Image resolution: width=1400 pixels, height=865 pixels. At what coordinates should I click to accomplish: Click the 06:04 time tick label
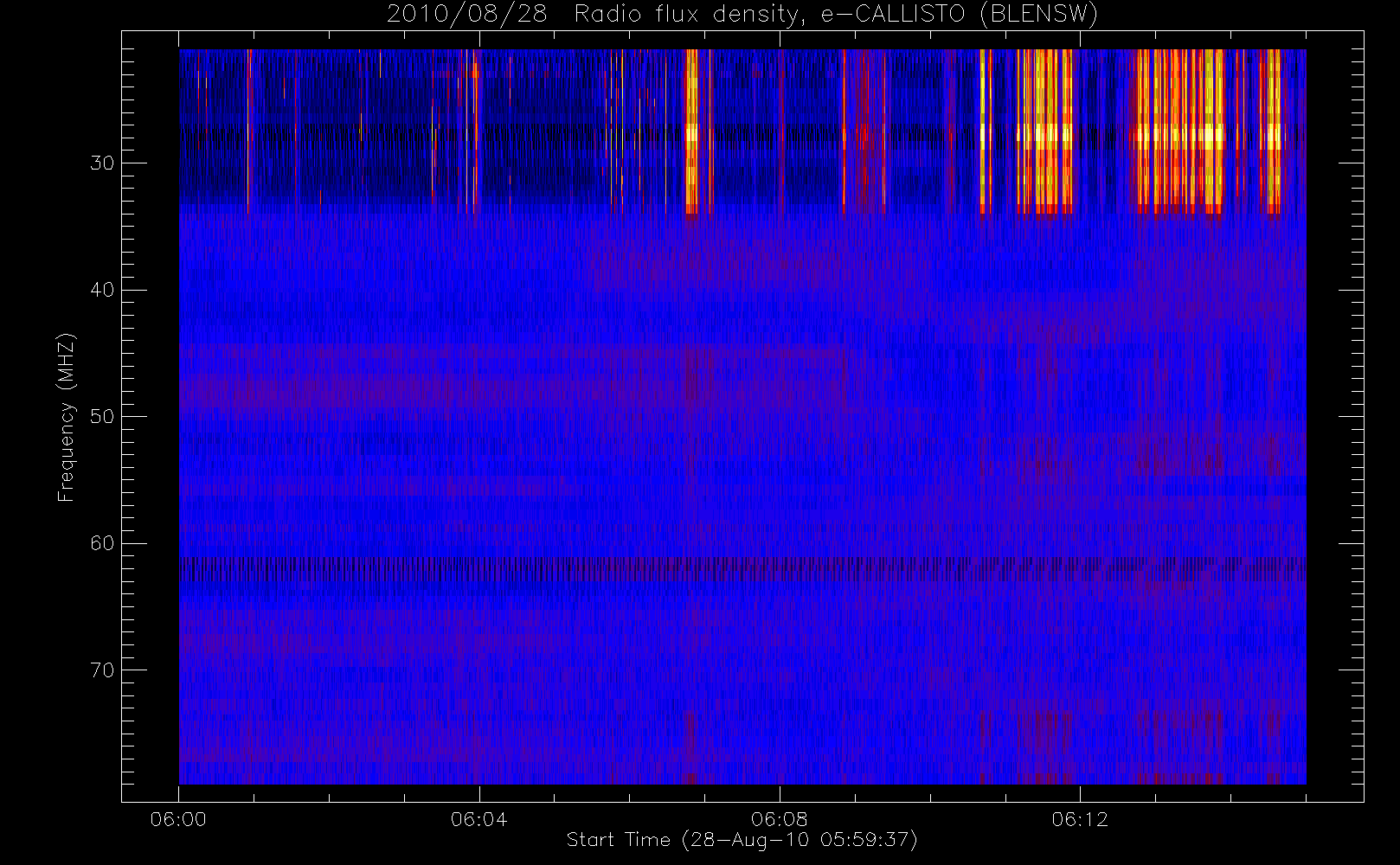[478, 819]
